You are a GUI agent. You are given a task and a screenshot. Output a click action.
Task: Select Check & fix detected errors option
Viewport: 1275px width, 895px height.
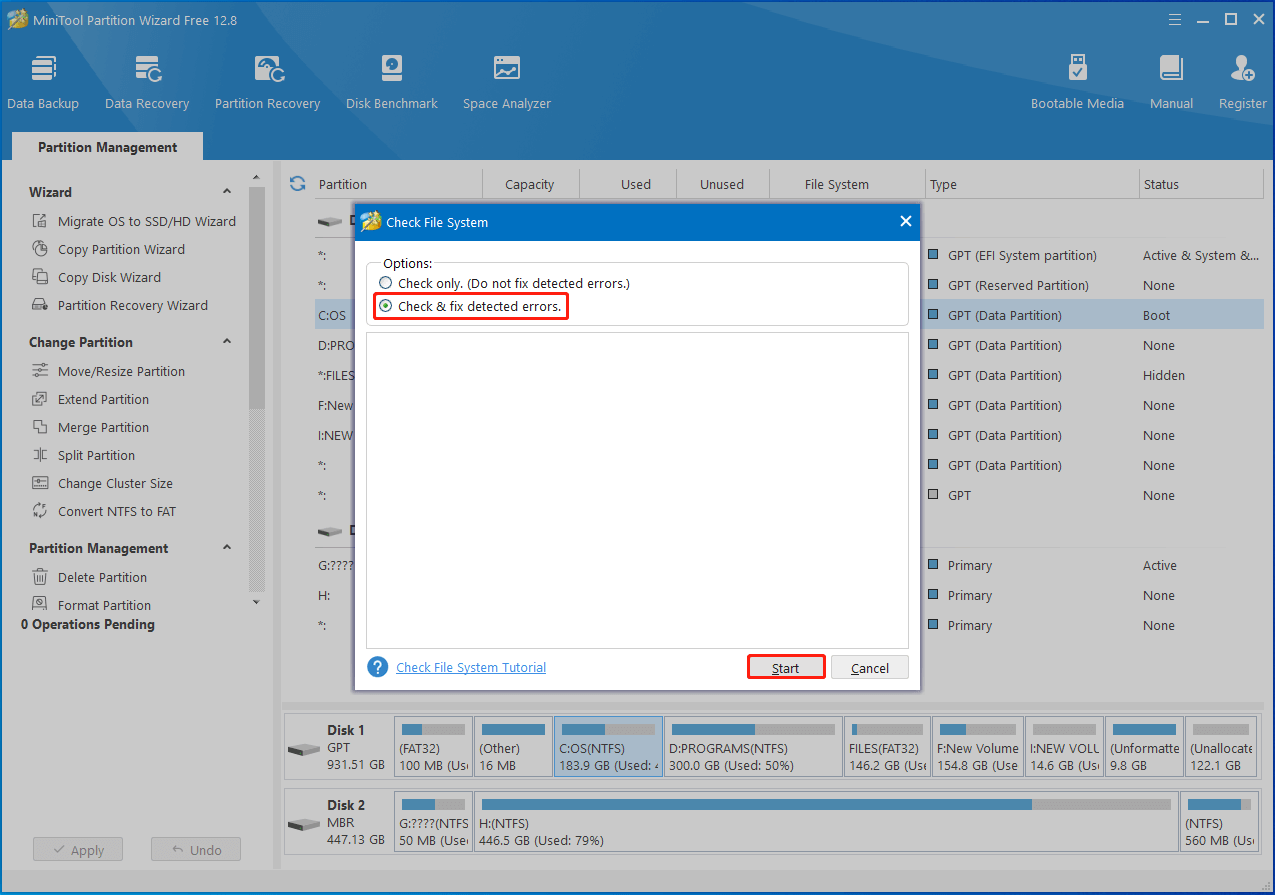pyautogui.click(x=386, y=306)
